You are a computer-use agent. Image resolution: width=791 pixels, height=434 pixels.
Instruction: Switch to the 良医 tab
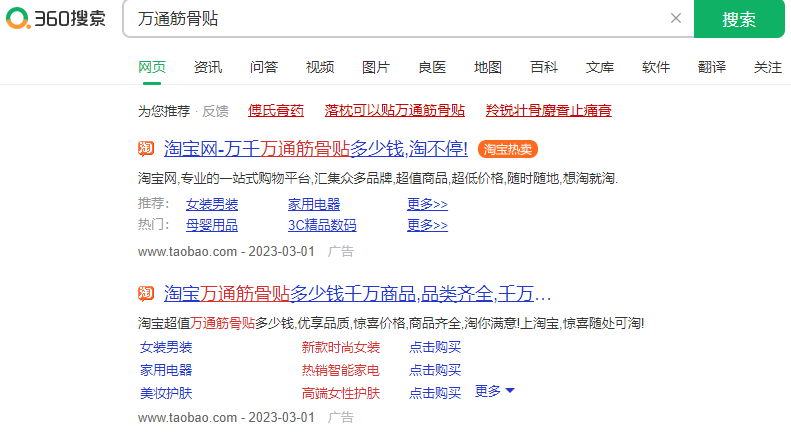(x=432, y=67)
